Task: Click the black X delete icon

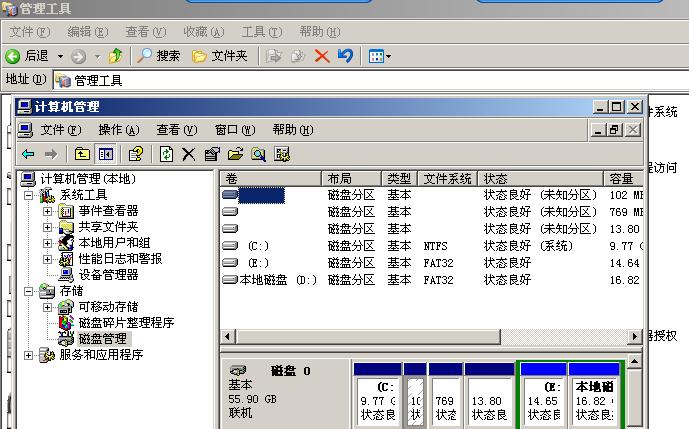Action: coord(189,154)
